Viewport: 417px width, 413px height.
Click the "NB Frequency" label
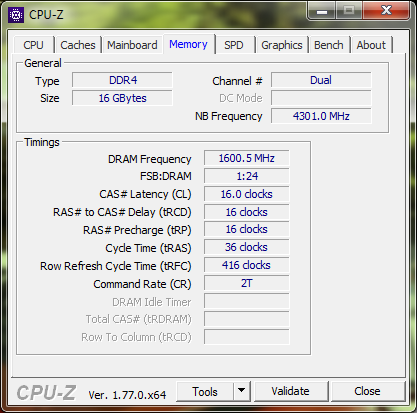click(x=229, y=116)
